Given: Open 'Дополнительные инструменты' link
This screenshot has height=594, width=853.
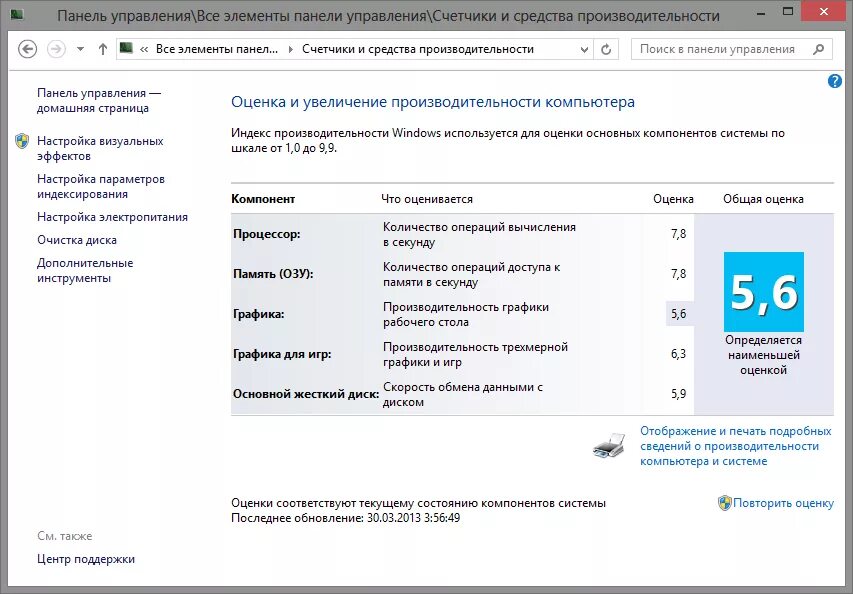Looking at the screenshot, I should [85, 270].
